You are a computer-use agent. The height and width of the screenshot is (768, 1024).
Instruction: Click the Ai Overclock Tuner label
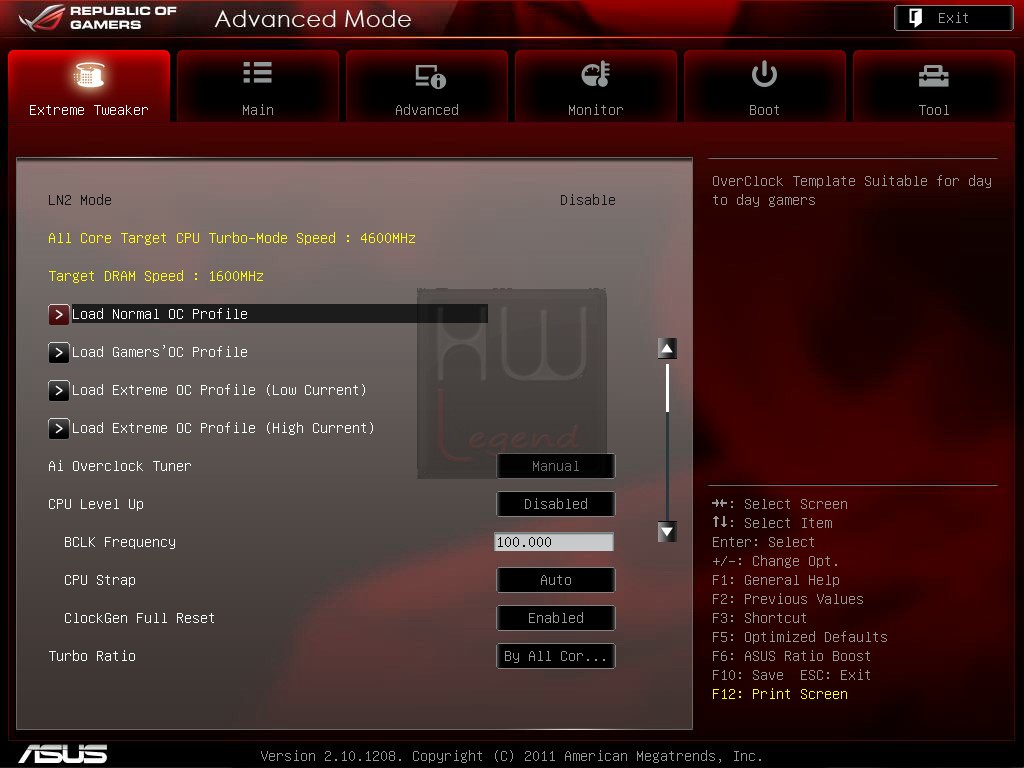click(120, 466)
